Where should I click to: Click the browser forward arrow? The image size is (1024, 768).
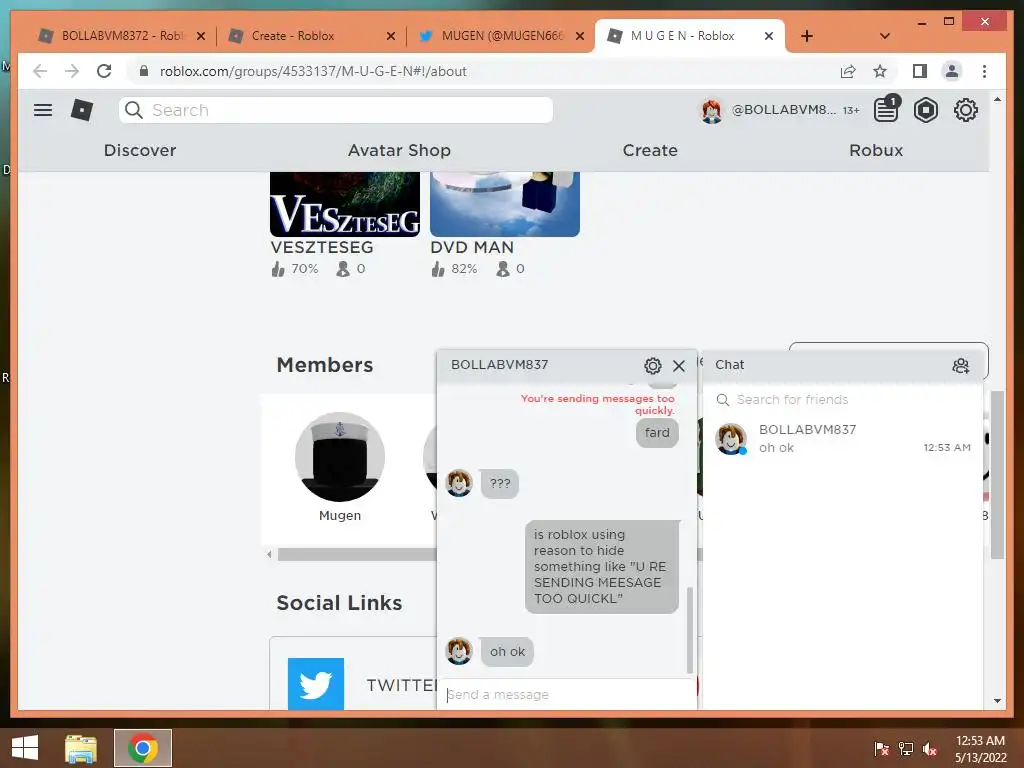pyautogui.click(x=72, y=71)
